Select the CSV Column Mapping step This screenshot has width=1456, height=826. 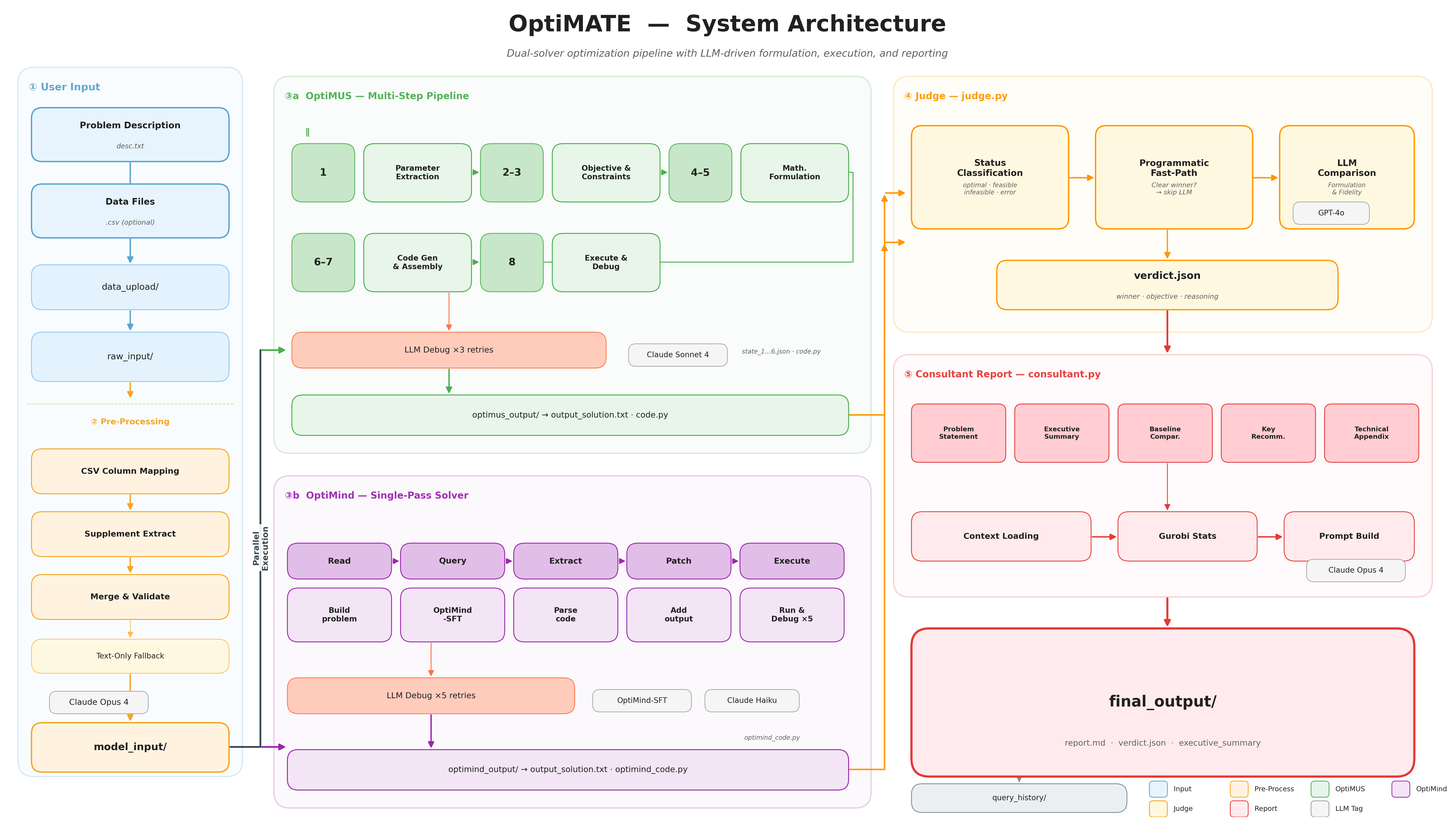point(130,471)
